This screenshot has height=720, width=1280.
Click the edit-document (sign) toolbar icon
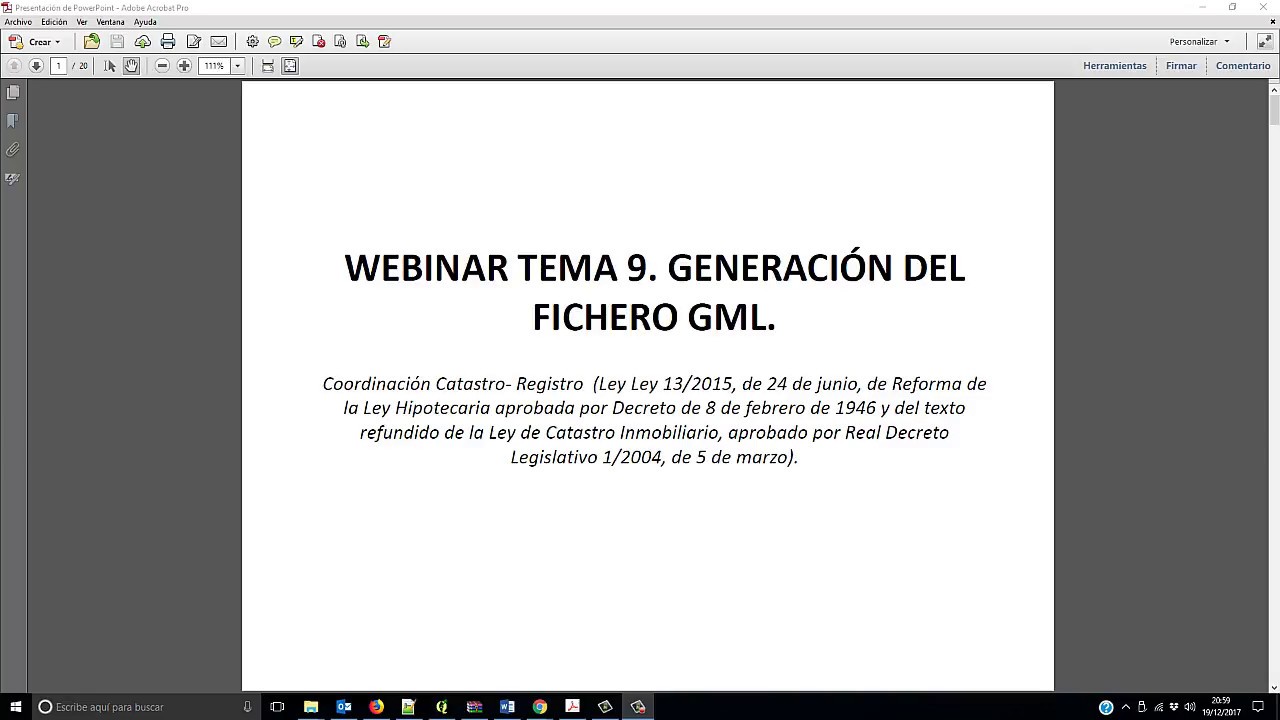[x=193, y=41]
